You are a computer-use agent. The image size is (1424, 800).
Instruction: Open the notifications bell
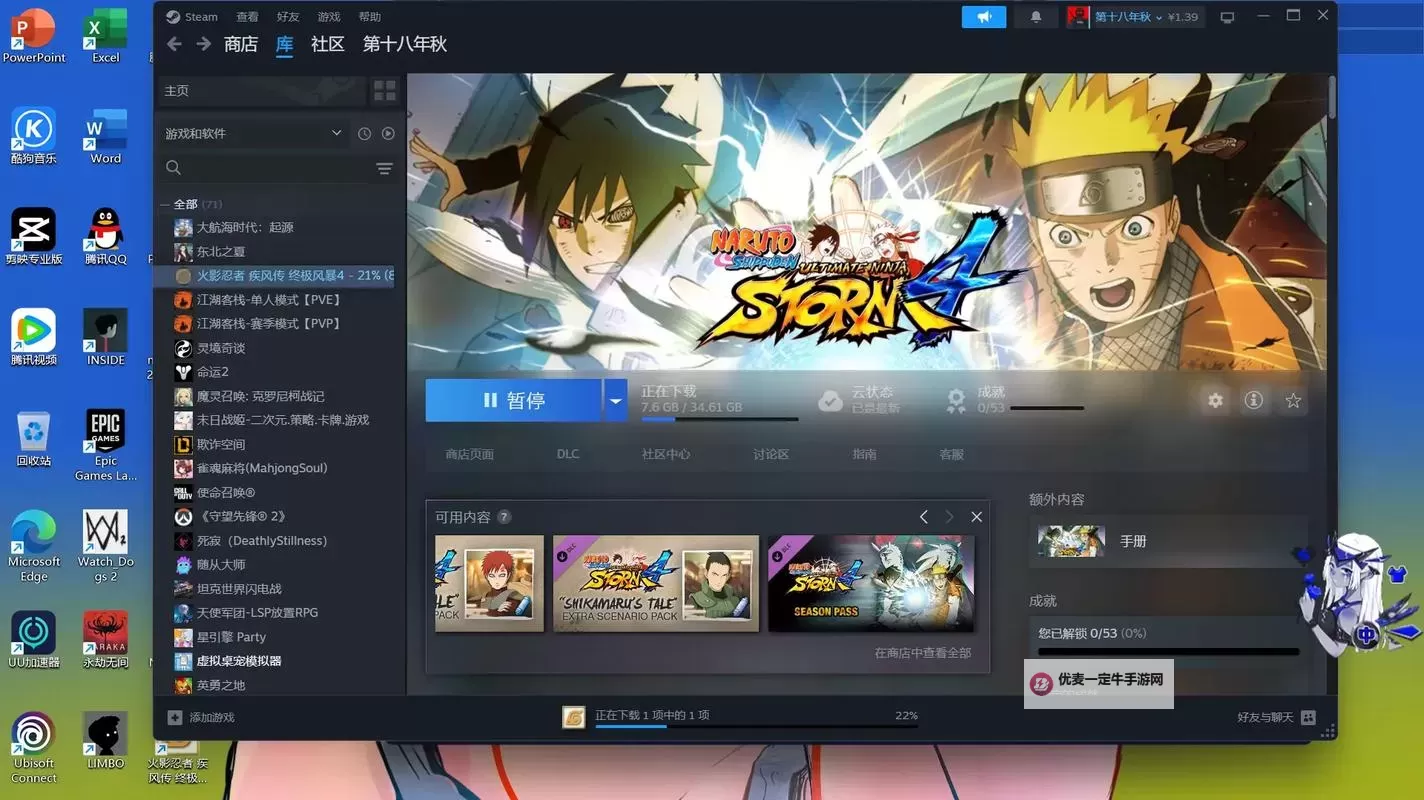(1036, 17)
